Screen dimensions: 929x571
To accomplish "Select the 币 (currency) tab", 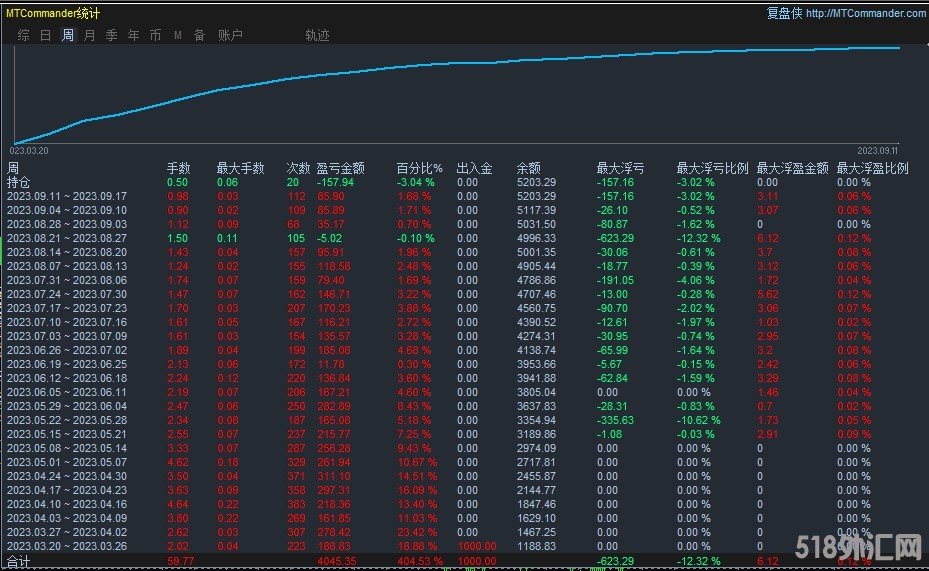I will 155,35.
